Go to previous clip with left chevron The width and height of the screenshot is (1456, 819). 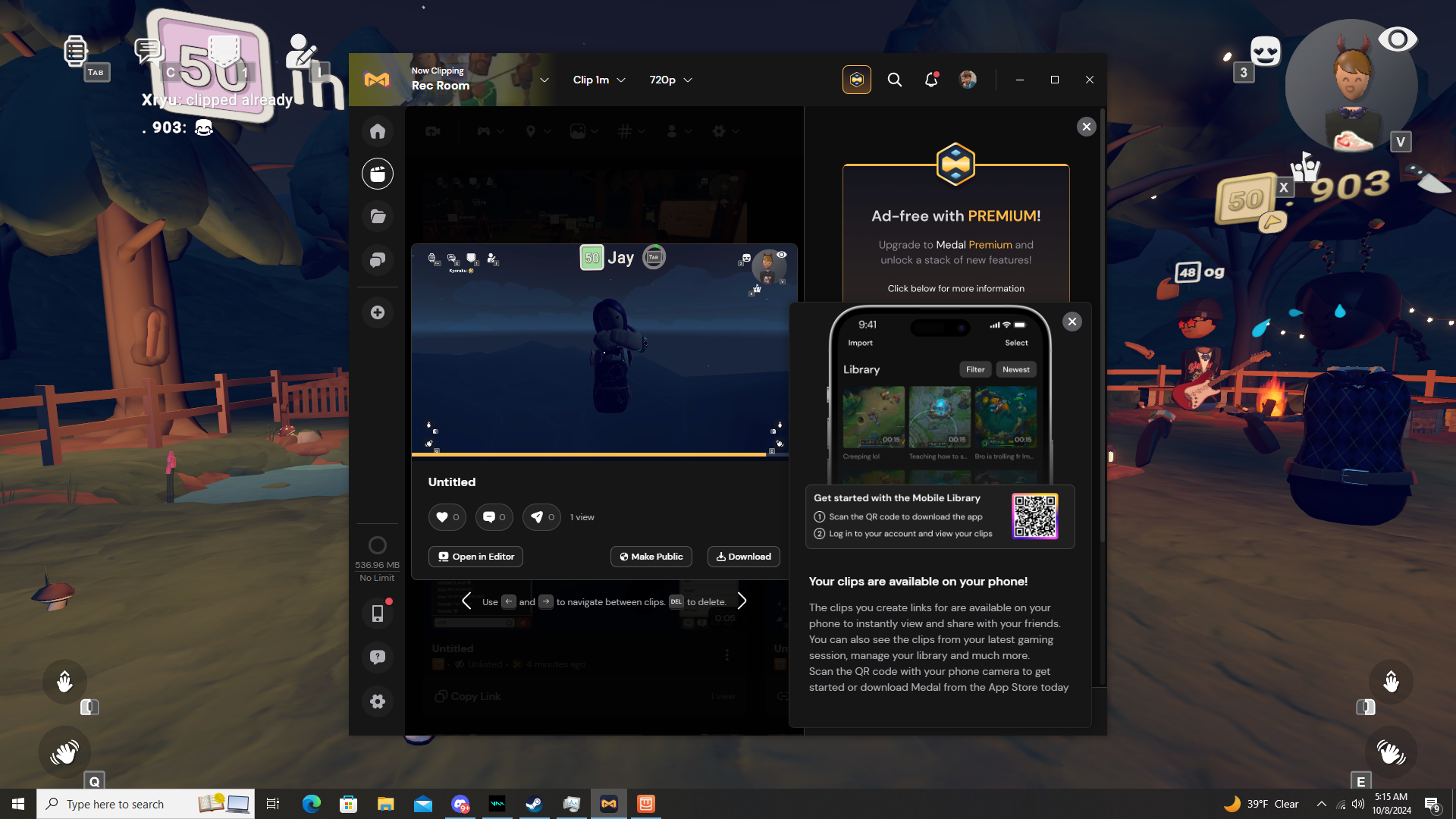(466, 601)
